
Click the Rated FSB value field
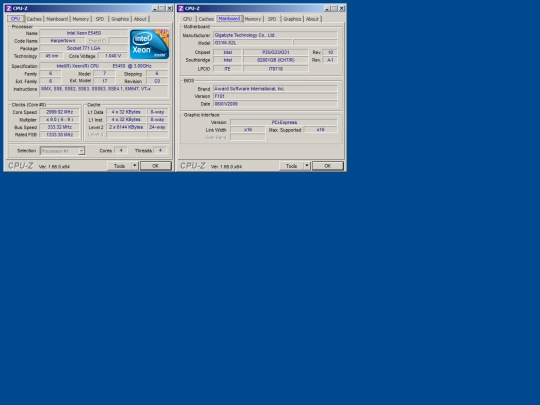point(60,135)
